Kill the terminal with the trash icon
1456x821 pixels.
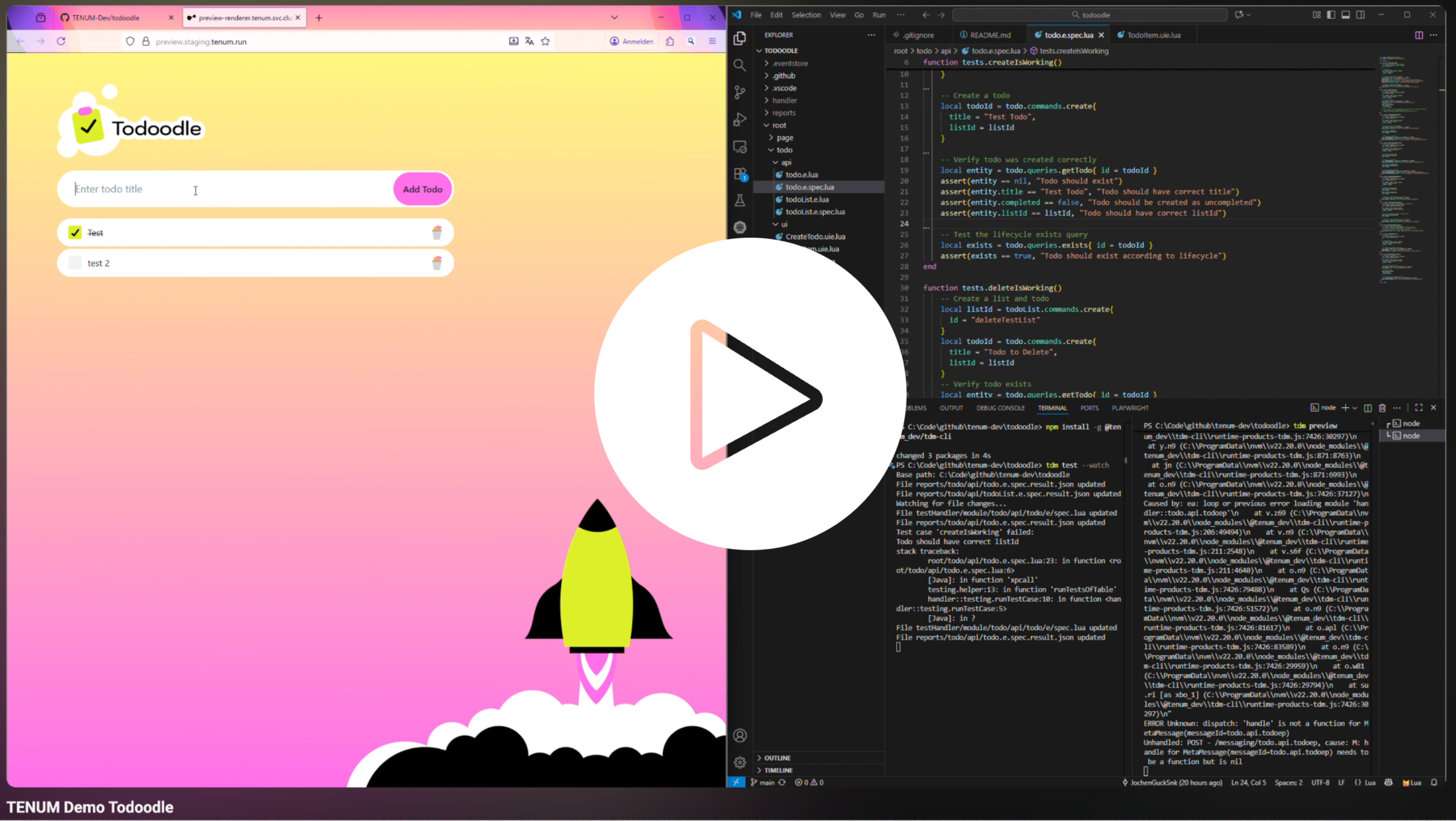tap(1383, 408)
